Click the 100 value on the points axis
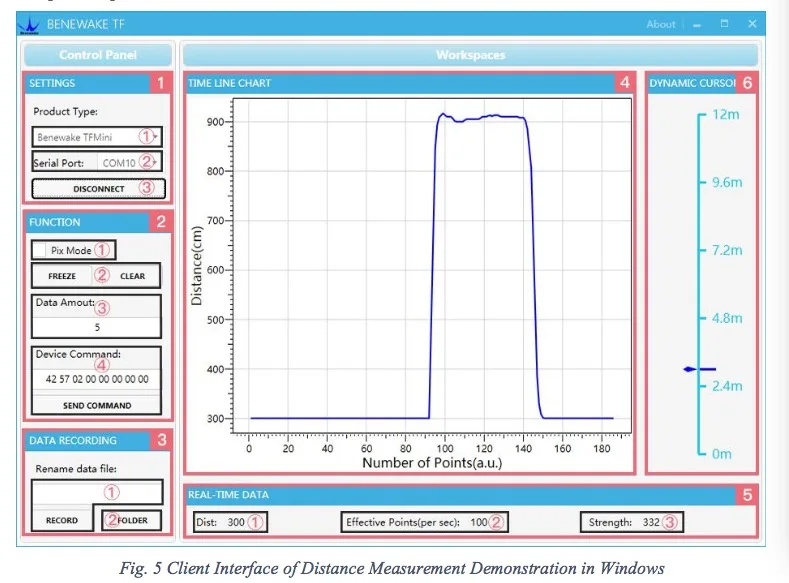The width and height of the screenshot is (789, 583). 444,448
